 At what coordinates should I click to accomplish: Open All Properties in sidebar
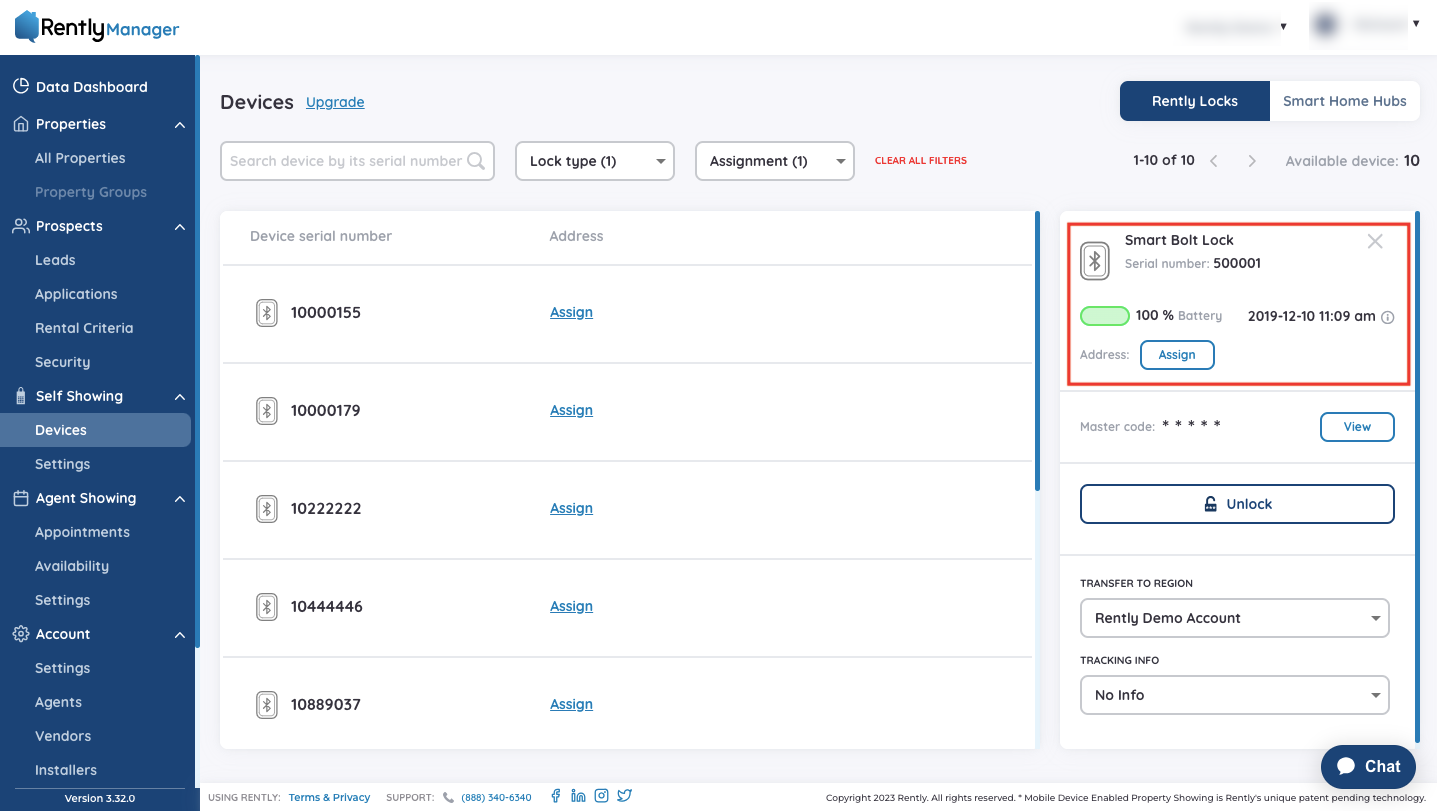point(80,158)
